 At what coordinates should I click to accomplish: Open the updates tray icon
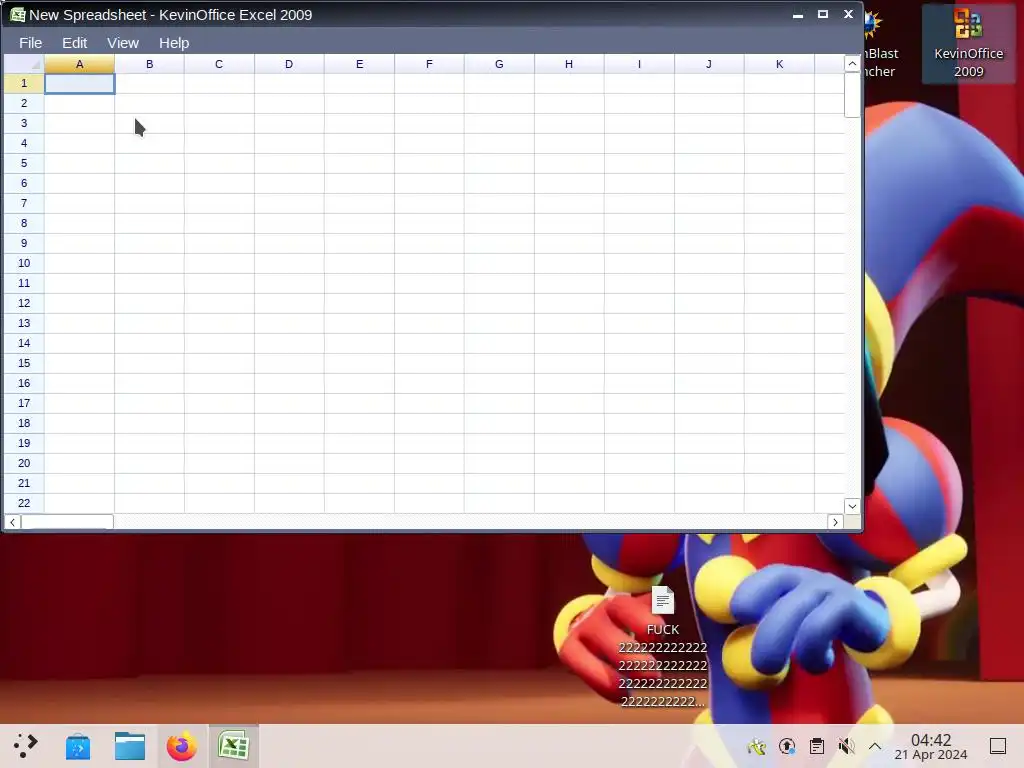tap(787, 746)
